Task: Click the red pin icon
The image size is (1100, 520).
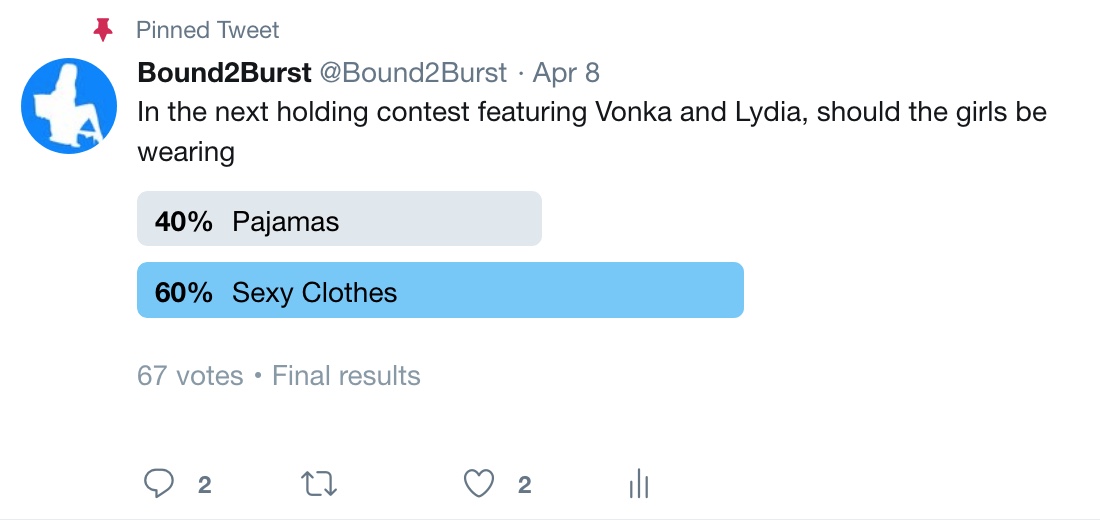Action: click(x=103, y=30)
